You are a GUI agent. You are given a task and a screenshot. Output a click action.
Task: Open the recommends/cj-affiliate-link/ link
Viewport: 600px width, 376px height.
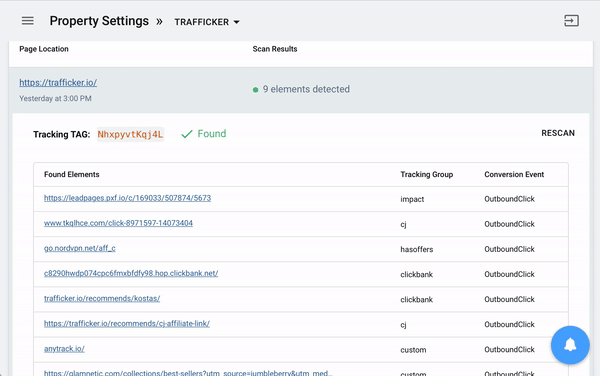point(127,324)
